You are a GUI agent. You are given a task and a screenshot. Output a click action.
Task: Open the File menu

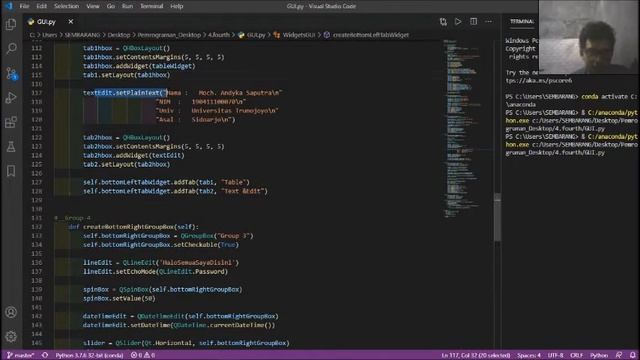click(24, 6)
